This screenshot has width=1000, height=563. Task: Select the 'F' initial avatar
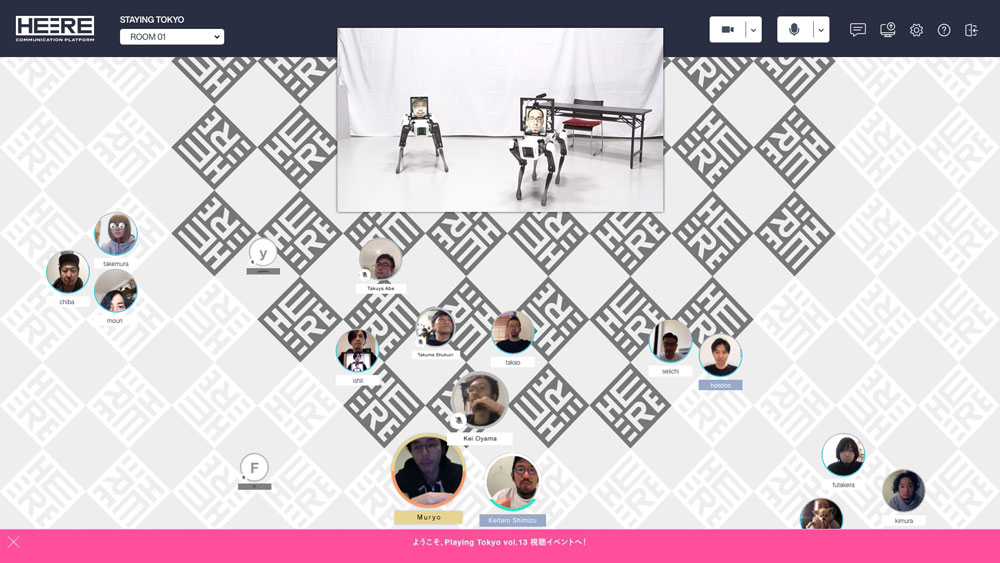click(254, 468)
